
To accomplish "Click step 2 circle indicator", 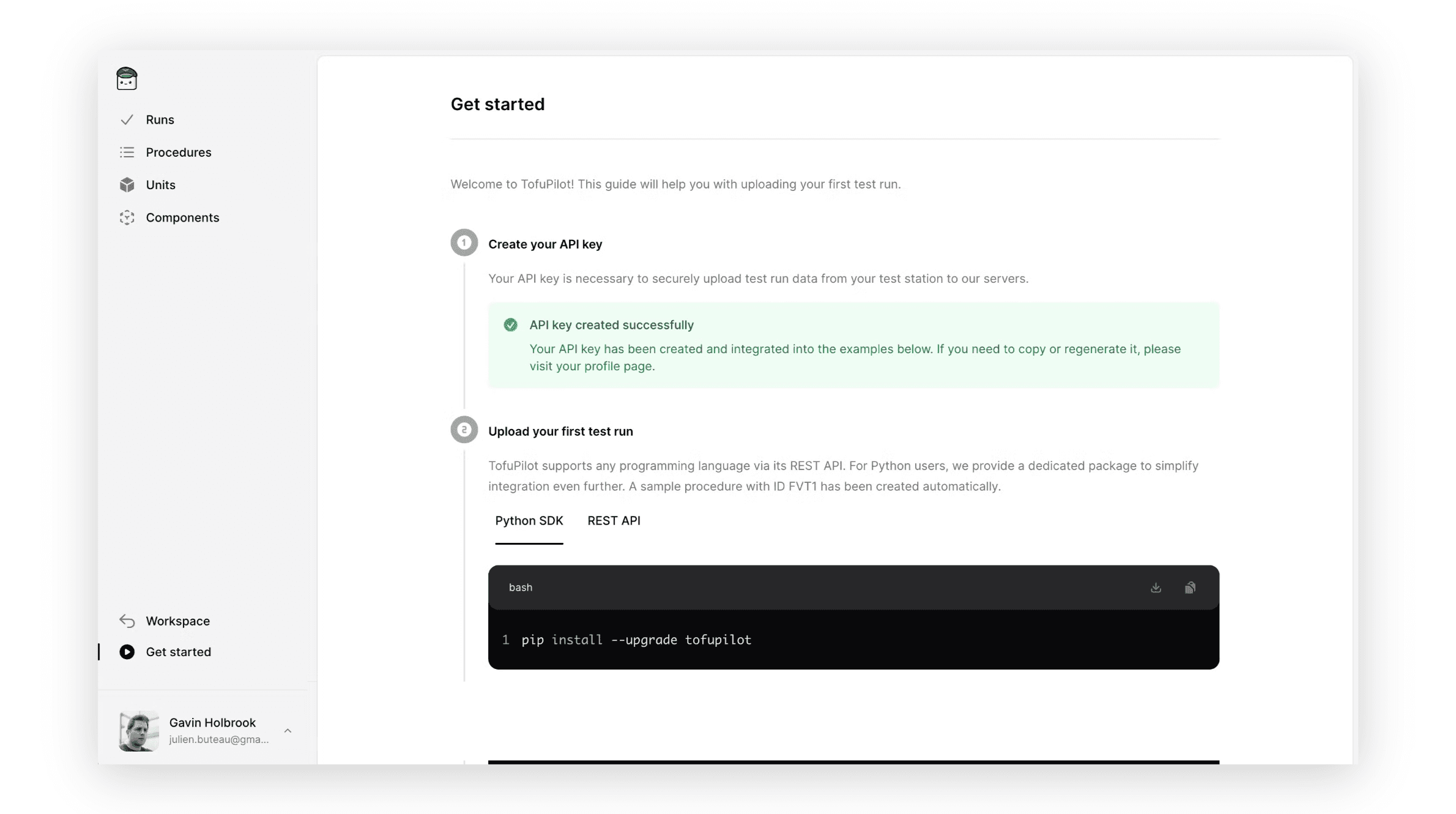I will click(x=464, y=429).
